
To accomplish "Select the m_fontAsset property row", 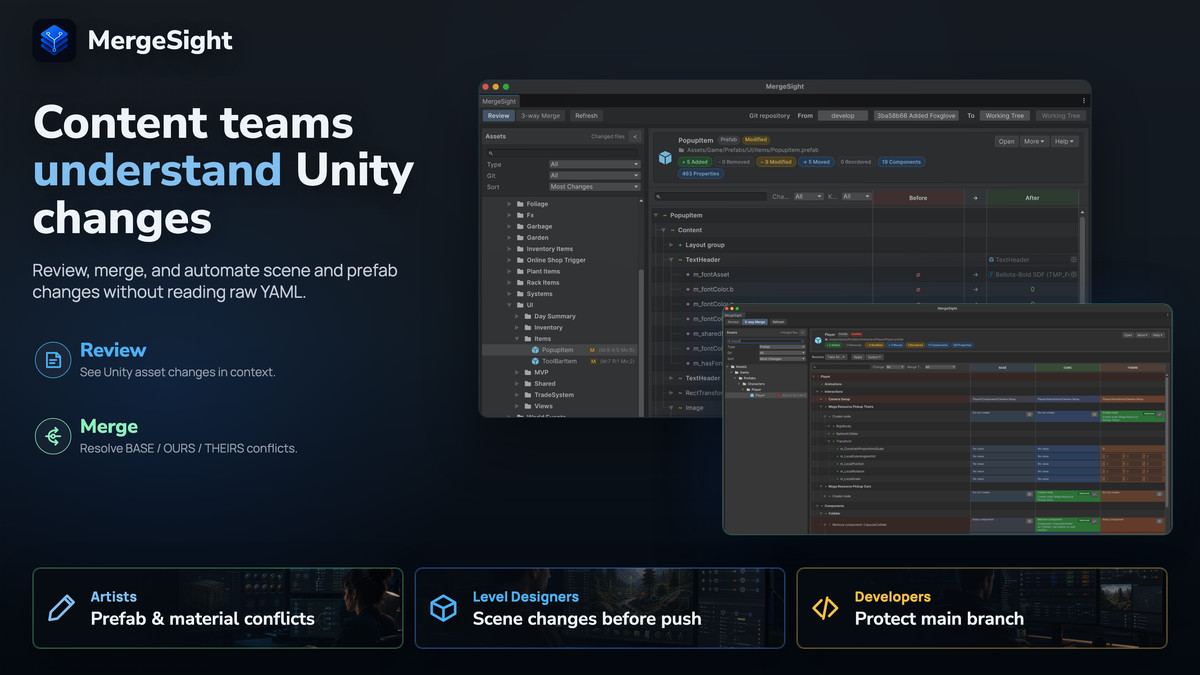I will click(865, 274).
